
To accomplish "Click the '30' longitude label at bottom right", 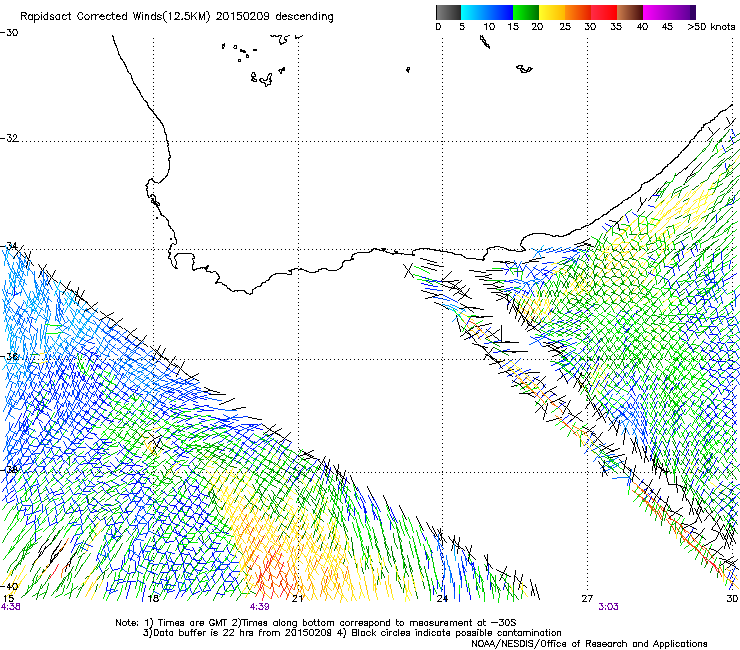I will (x=732, y=599).
